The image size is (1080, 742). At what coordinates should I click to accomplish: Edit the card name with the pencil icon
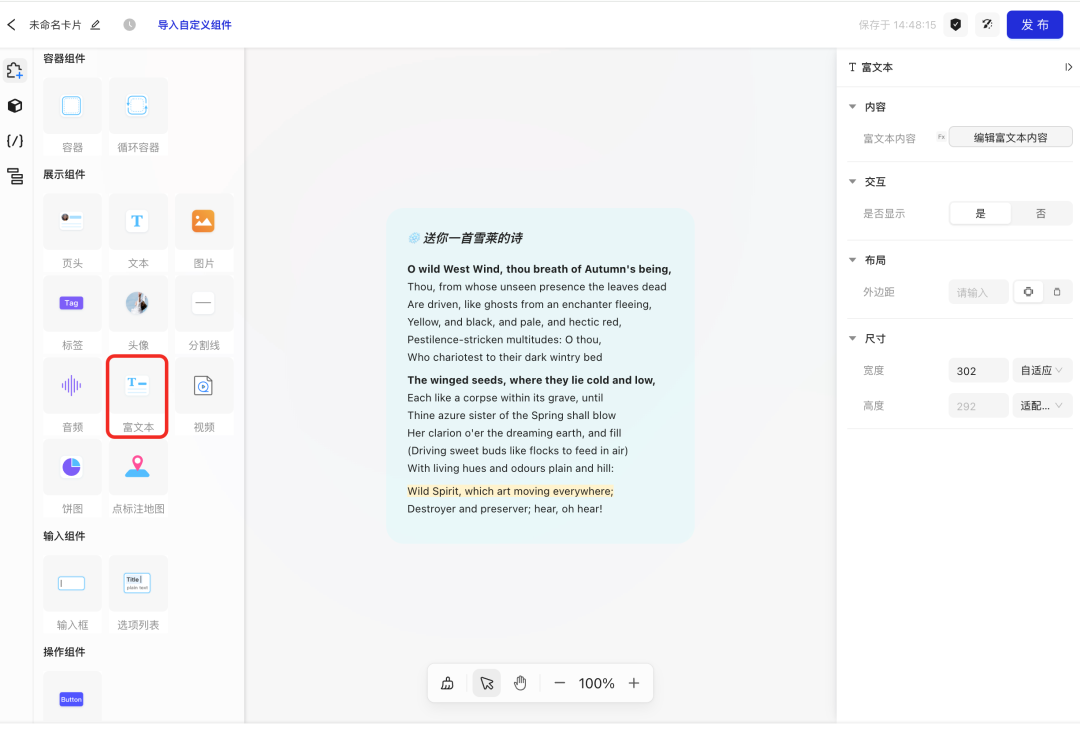click(96, 25)
